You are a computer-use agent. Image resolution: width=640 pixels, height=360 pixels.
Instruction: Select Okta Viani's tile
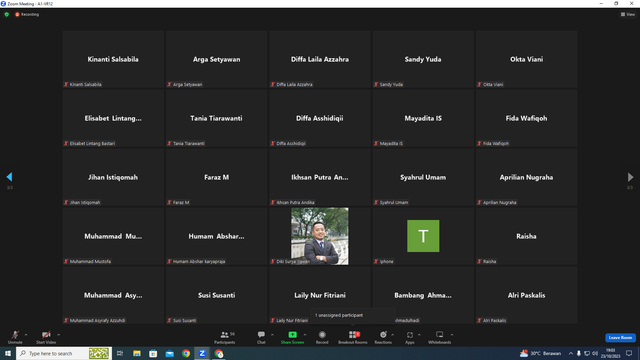pos(527,59)
